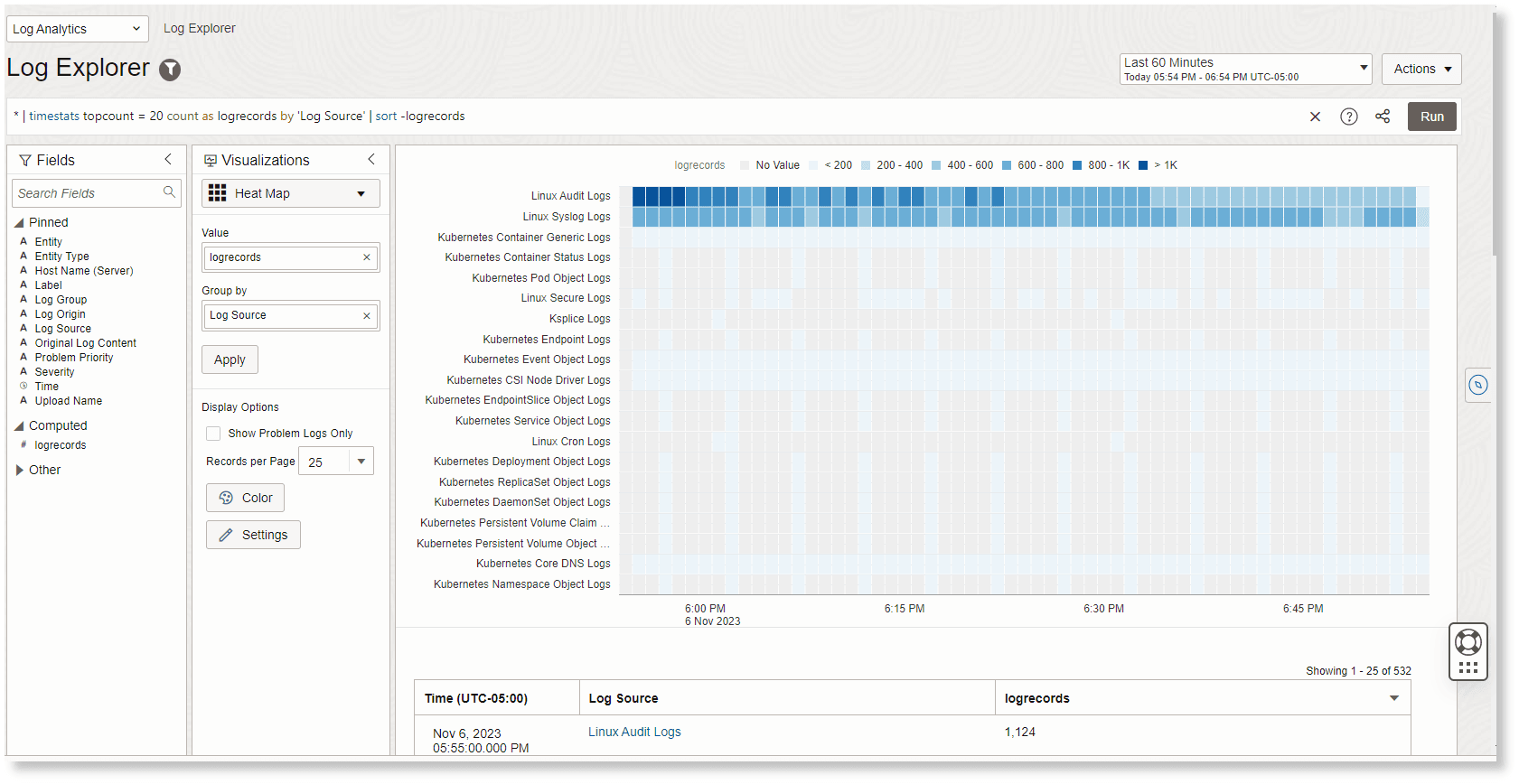Open the Actions menu

point(1421,69)
